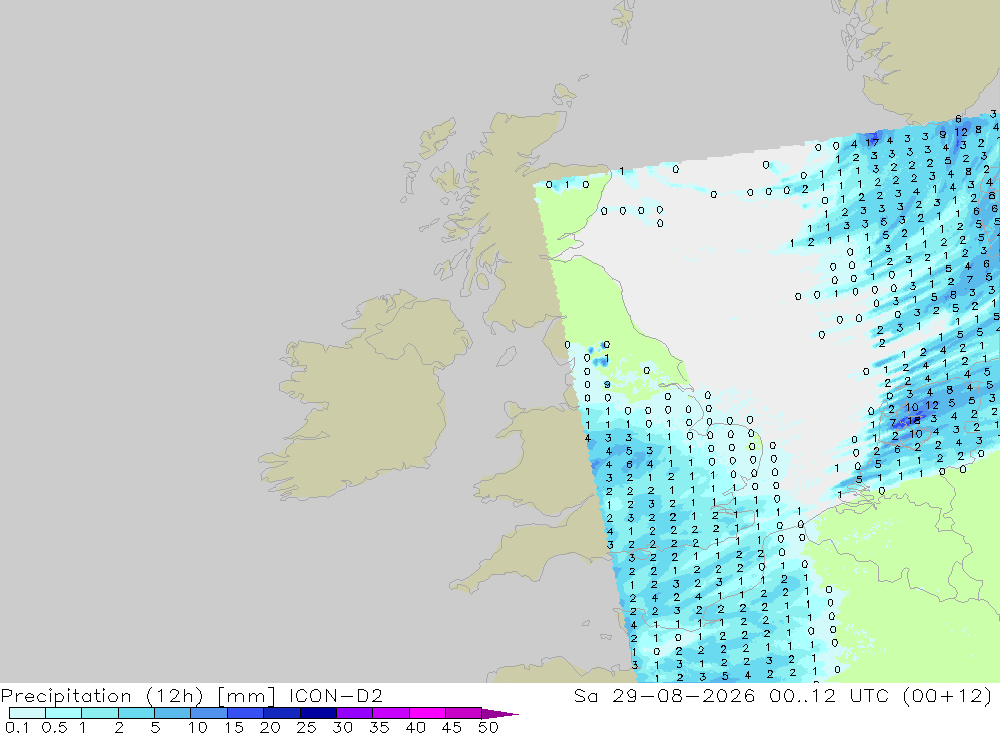
Task: Click the '17' precipitation value near Norway
Action: (x=872, y=142)
